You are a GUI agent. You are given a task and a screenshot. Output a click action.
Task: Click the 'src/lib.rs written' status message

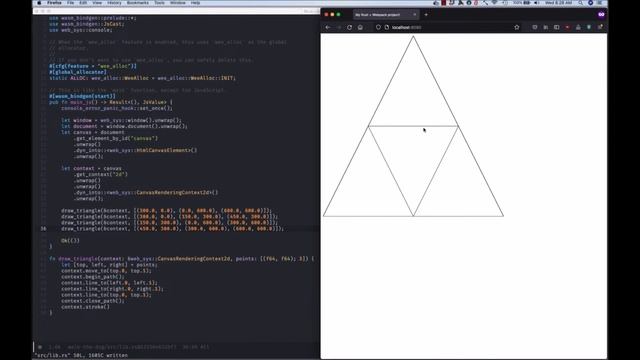click(81, 356)
